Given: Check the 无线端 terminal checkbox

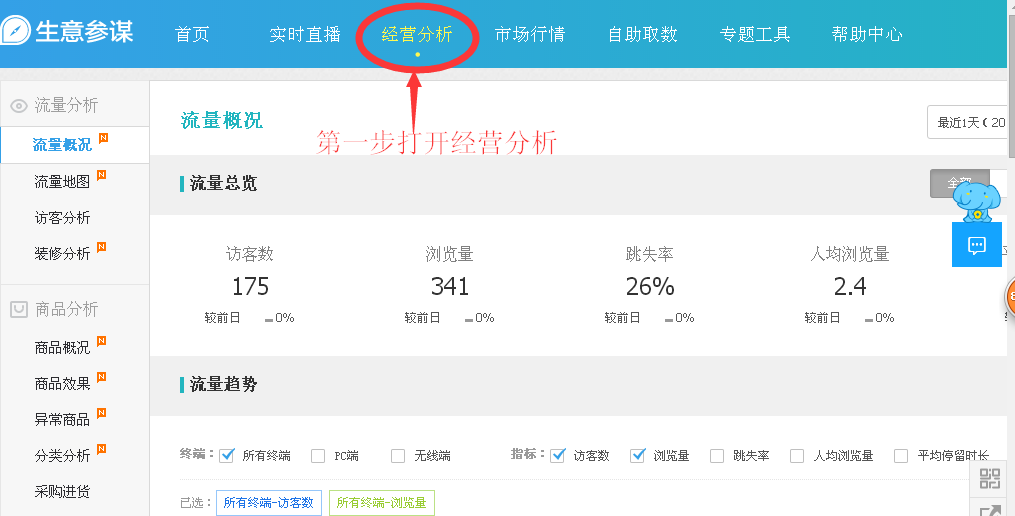Looking at the screenshot, I should (x=398, y=456).
